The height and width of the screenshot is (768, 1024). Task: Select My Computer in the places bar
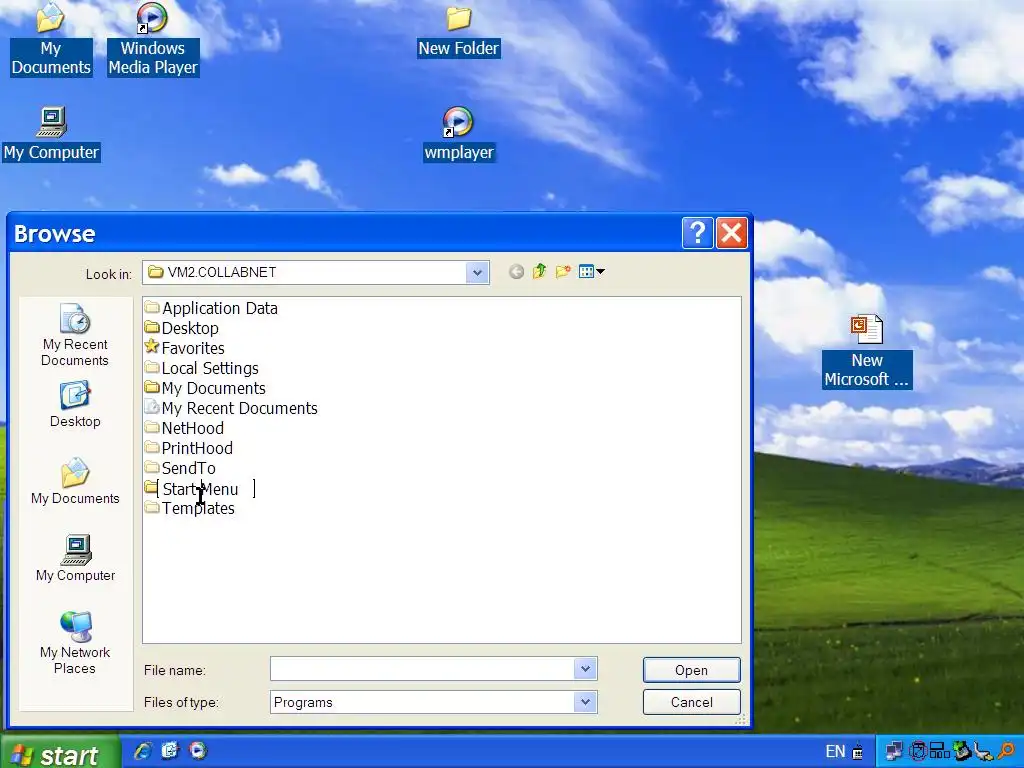click(x=75, y=559)
